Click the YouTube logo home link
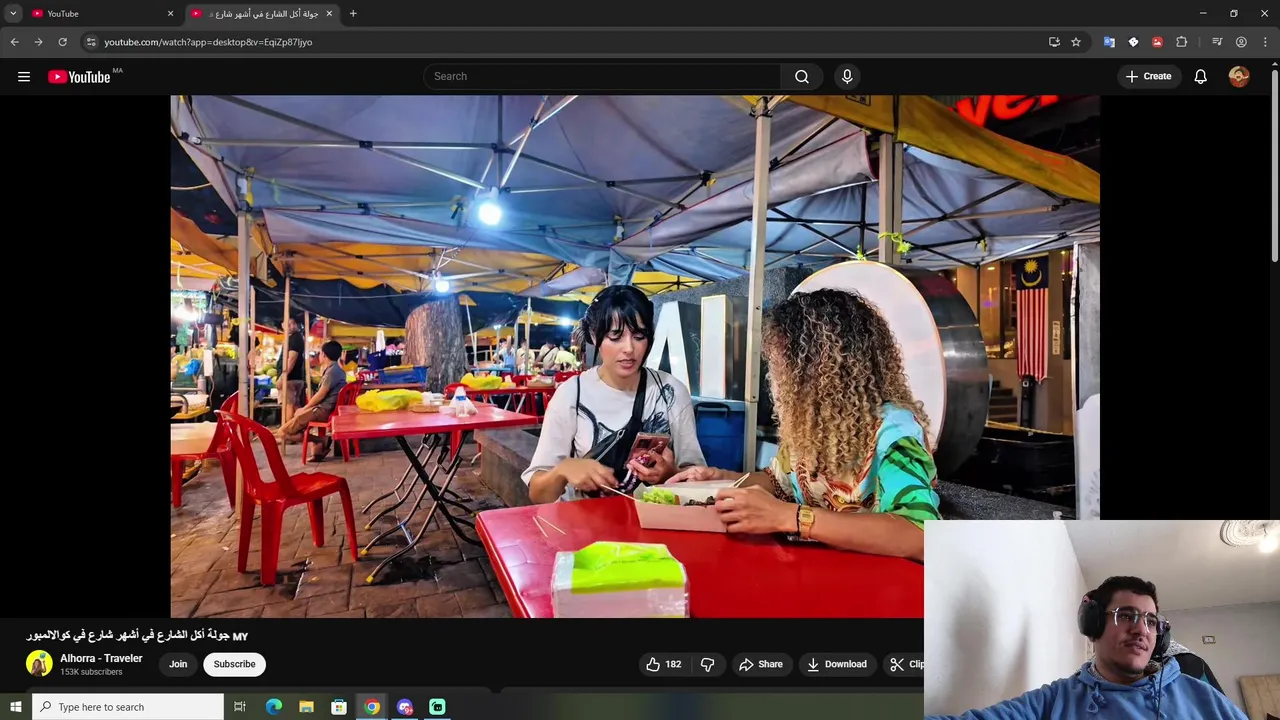The height and width of the screenshot is (720, 1280). (79, 77)
